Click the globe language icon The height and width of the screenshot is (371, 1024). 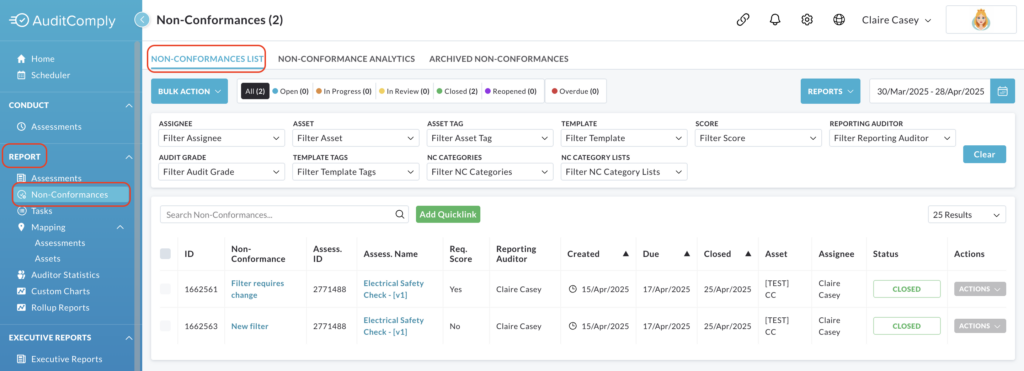point(839,20)
